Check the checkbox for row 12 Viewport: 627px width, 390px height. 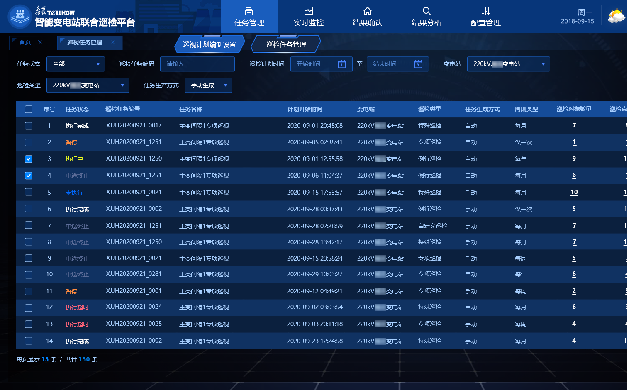pos(28,308)
